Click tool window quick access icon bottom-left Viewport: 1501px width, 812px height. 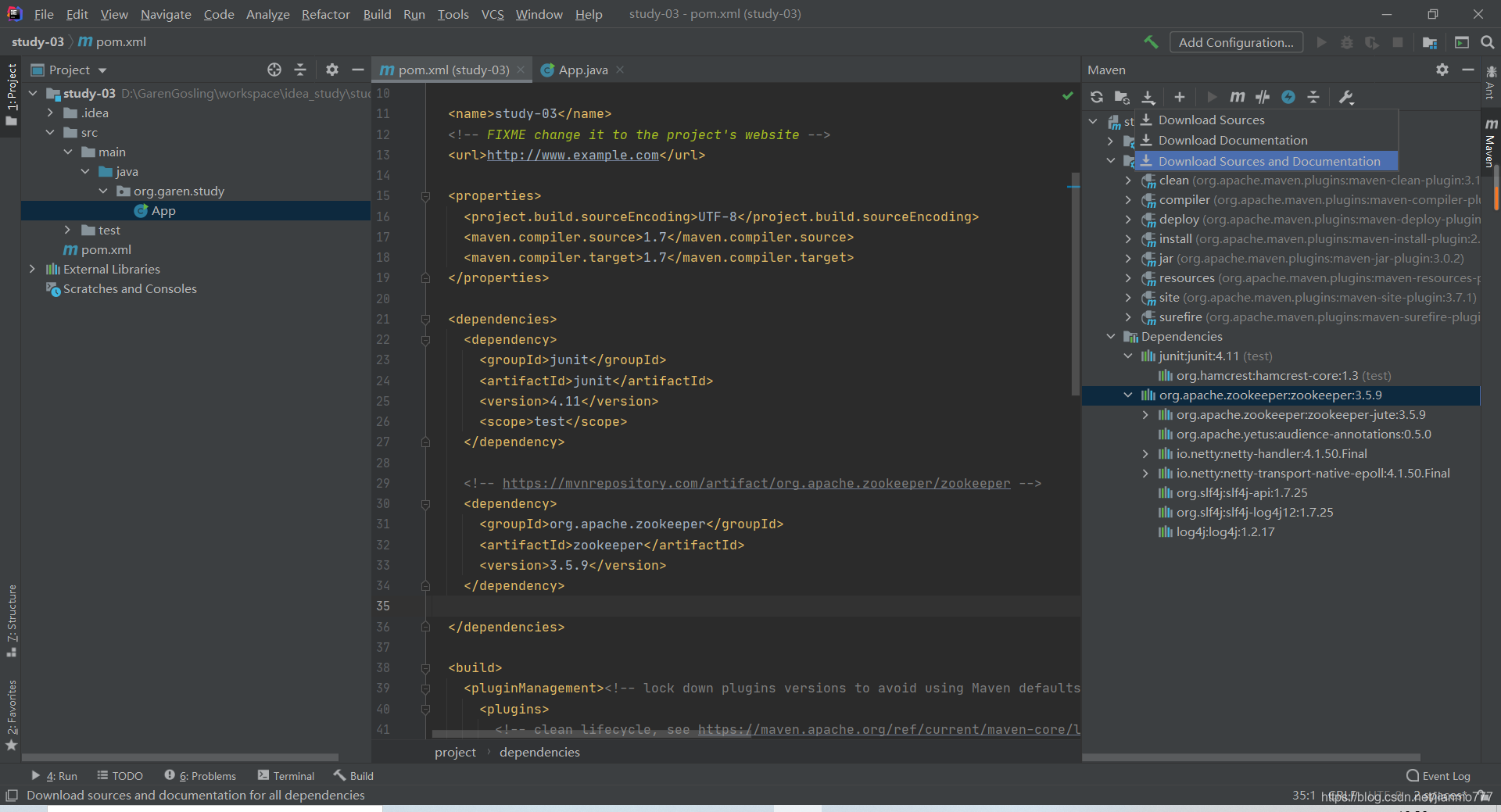(x=11, y=796)
